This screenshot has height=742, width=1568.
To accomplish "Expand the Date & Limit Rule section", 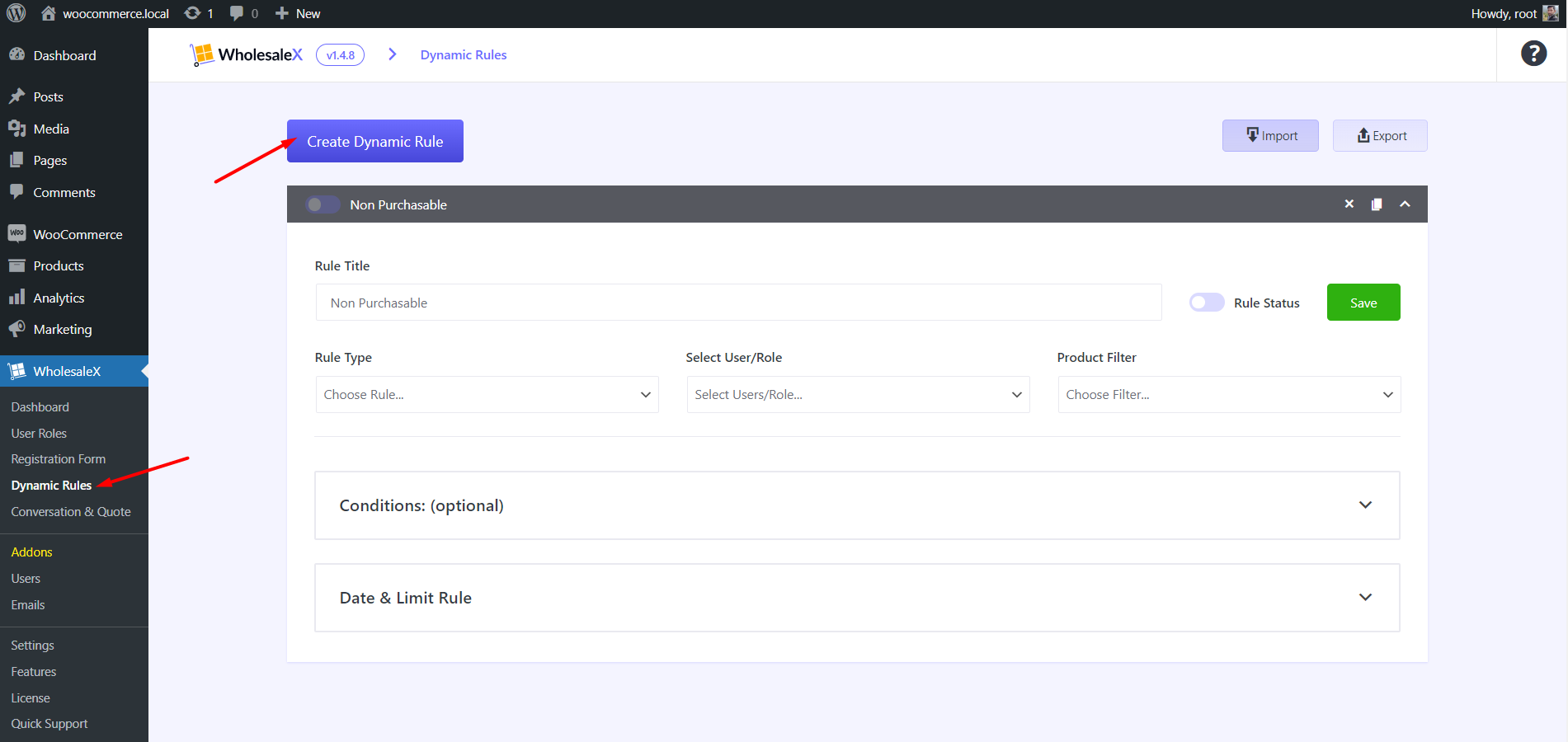I will (x=857, y=598).
